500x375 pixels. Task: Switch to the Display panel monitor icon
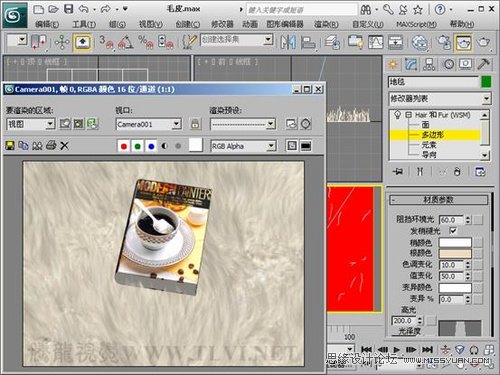[465, 64]
